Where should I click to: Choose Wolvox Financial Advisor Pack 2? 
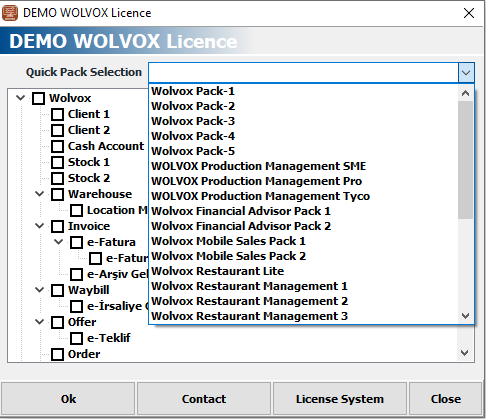(x=303, y=226)
